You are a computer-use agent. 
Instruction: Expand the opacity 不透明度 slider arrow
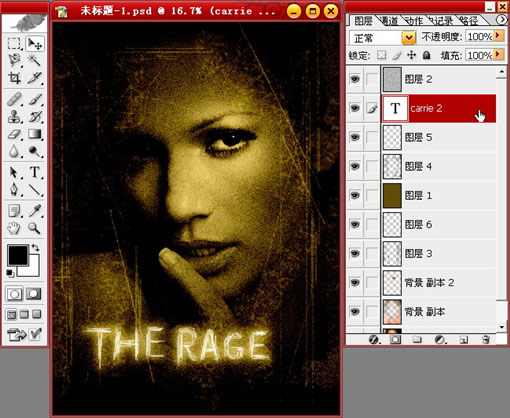pyautogui.click(x=498, y=36)
